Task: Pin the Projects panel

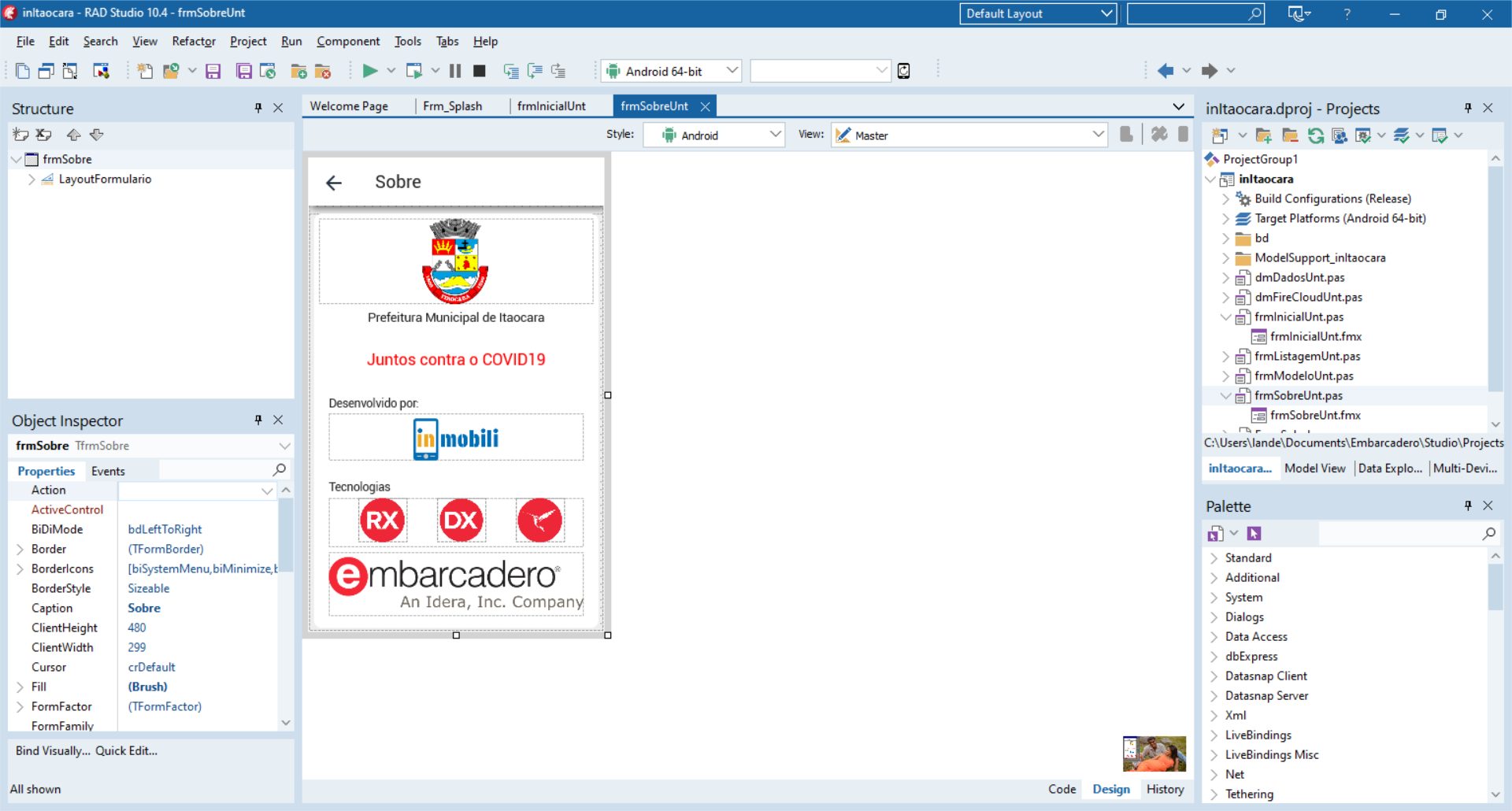Action: pos(1468,108)
